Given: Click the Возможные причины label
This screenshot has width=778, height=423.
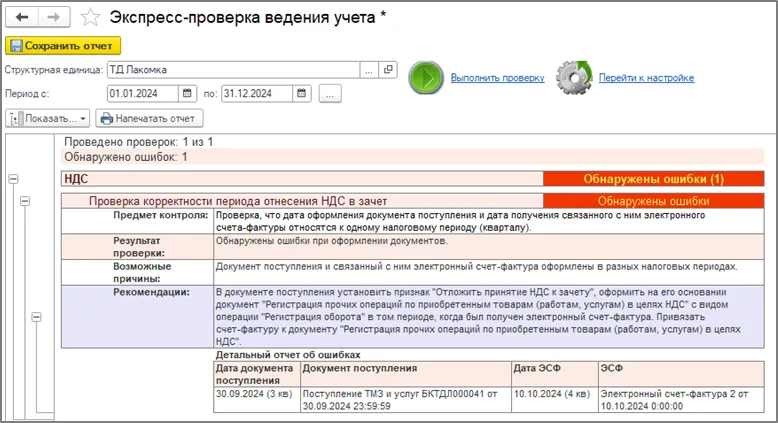Looking at the screenshot, I should tap(142, 272).
